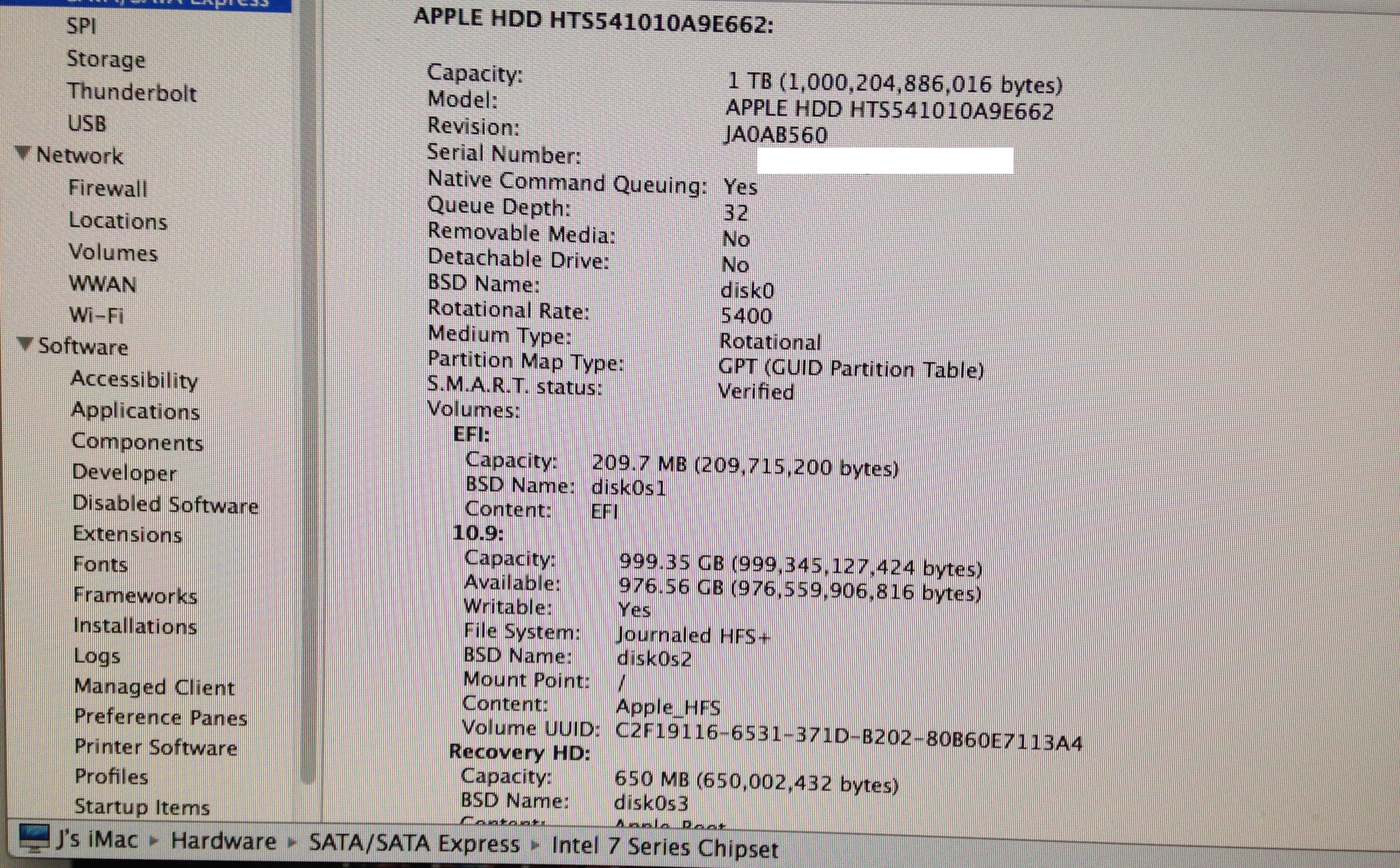Click SATA/SATA Express in path bar
Viewport: 1400px width, 868px height.
point(414,843)
